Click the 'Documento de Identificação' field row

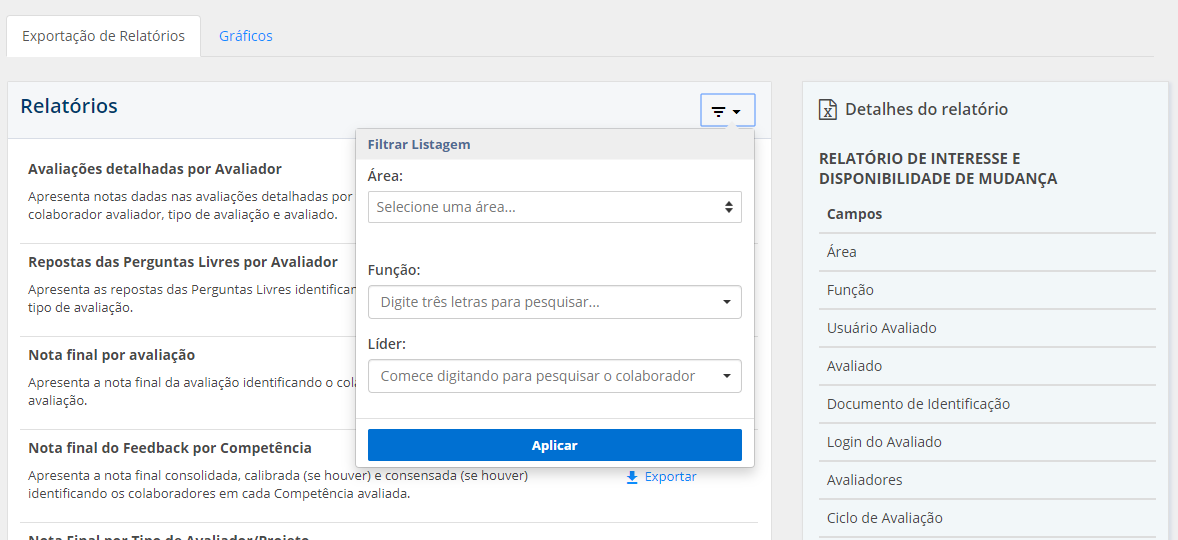[x=985, y=404]
